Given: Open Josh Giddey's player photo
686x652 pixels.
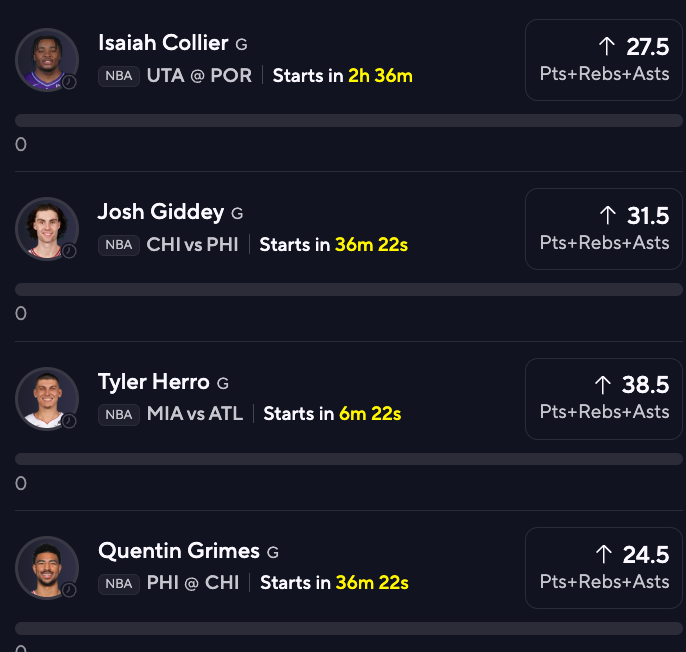Looking at the screenshot, I should (x=47, y=229).
